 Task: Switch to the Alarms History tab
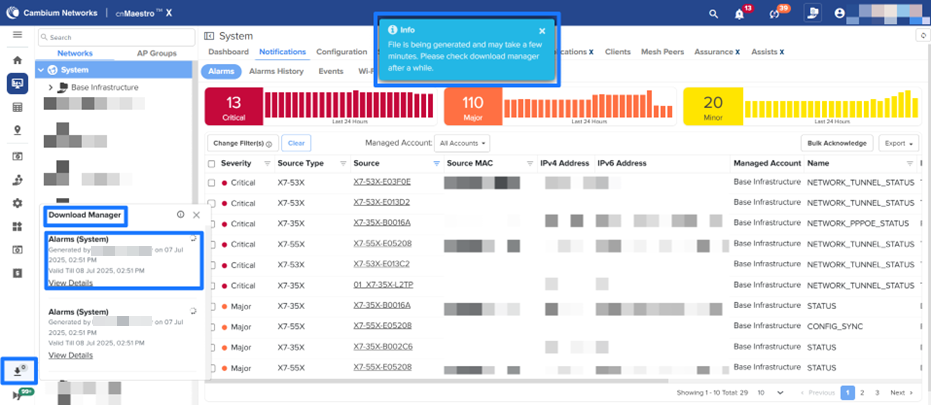(276, 71)
